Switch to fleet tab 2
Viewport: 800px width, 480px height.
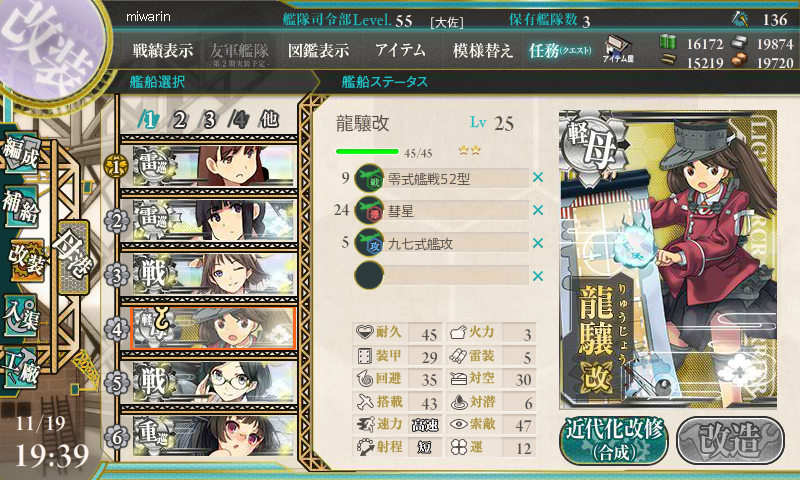tap(179, 120)
